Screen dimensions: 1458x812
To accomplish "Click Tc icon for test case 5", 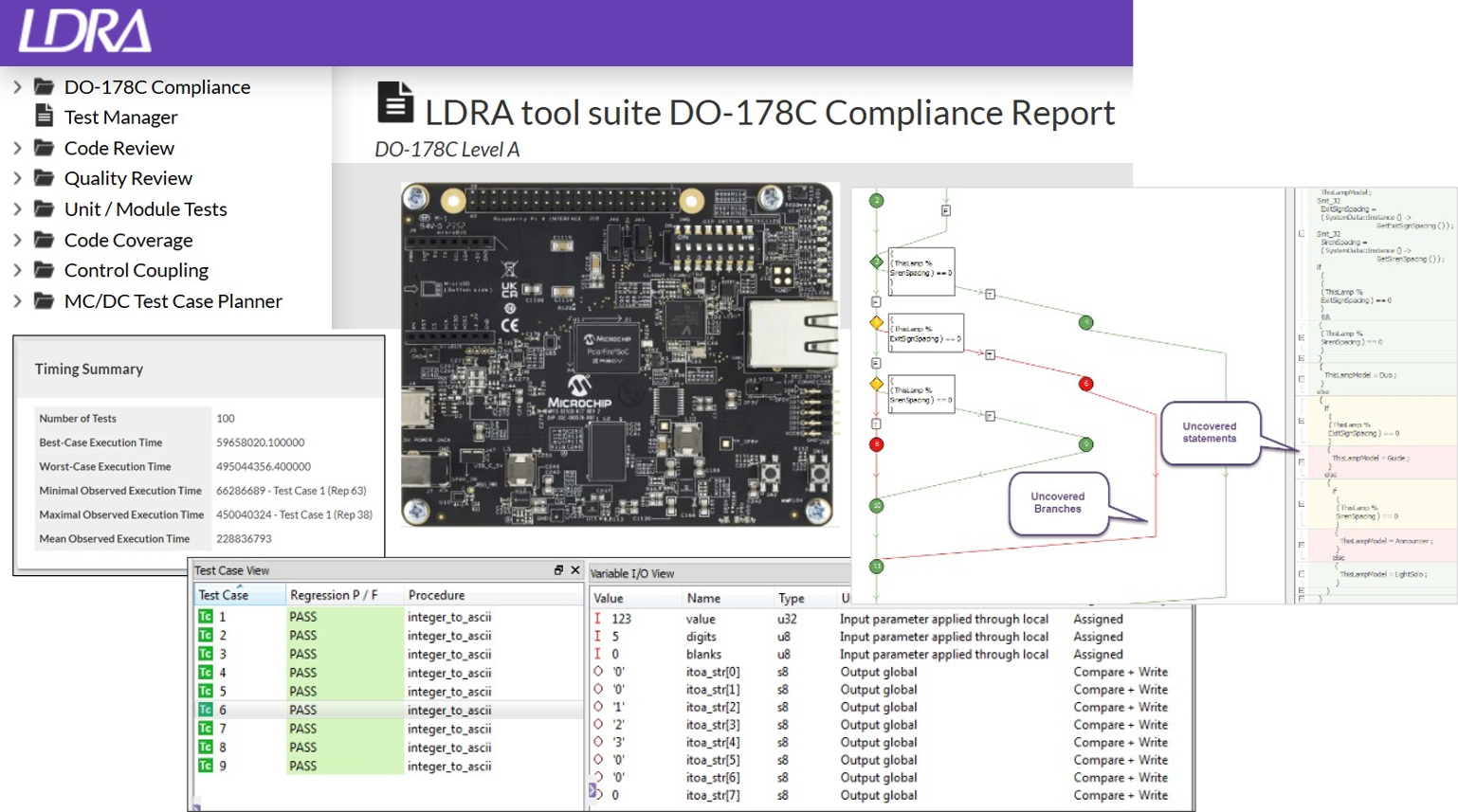I will [205, 691].
